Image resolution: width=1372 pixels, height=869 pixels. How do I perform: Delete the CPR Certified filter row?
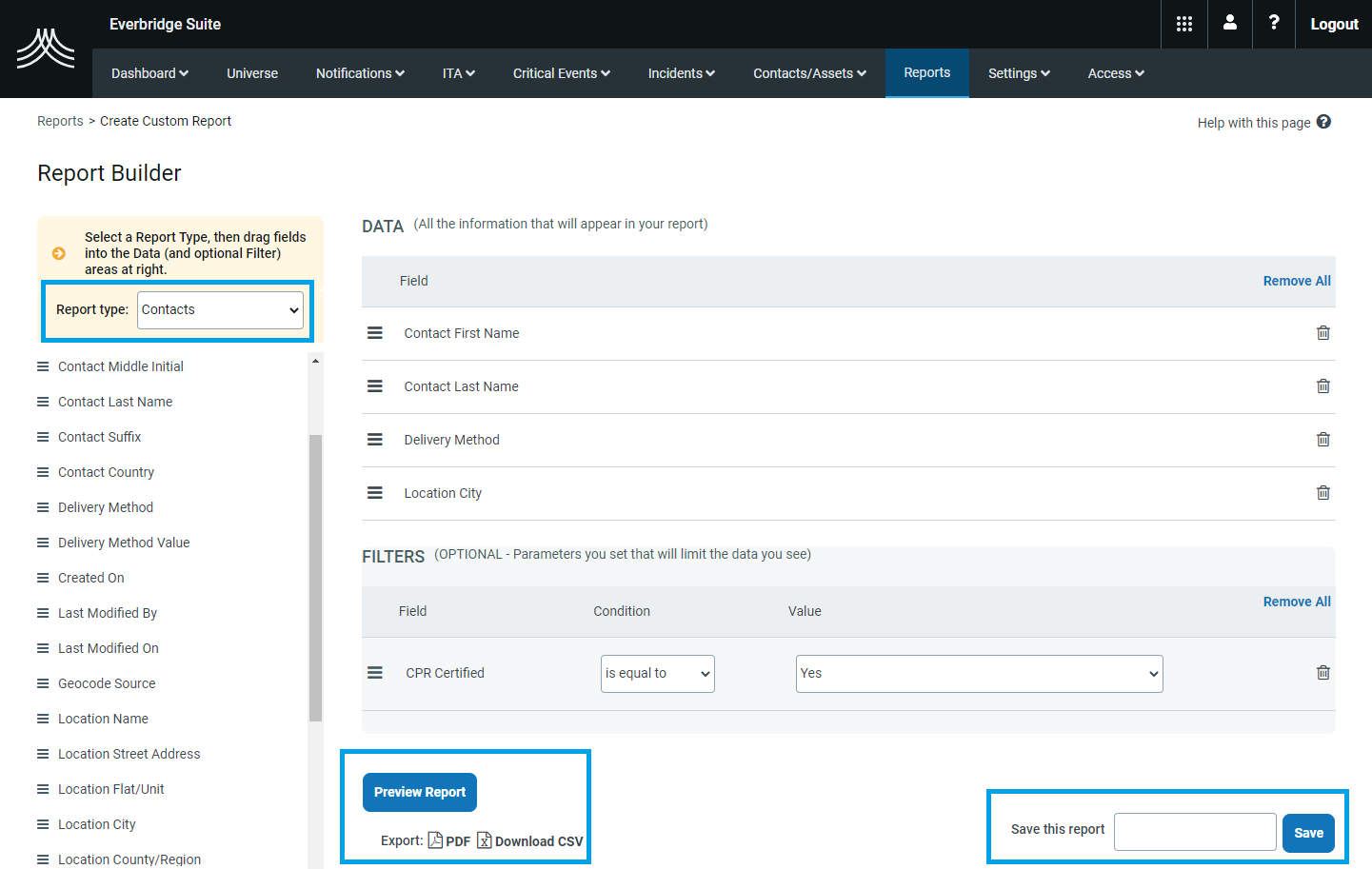point(1323,673)
